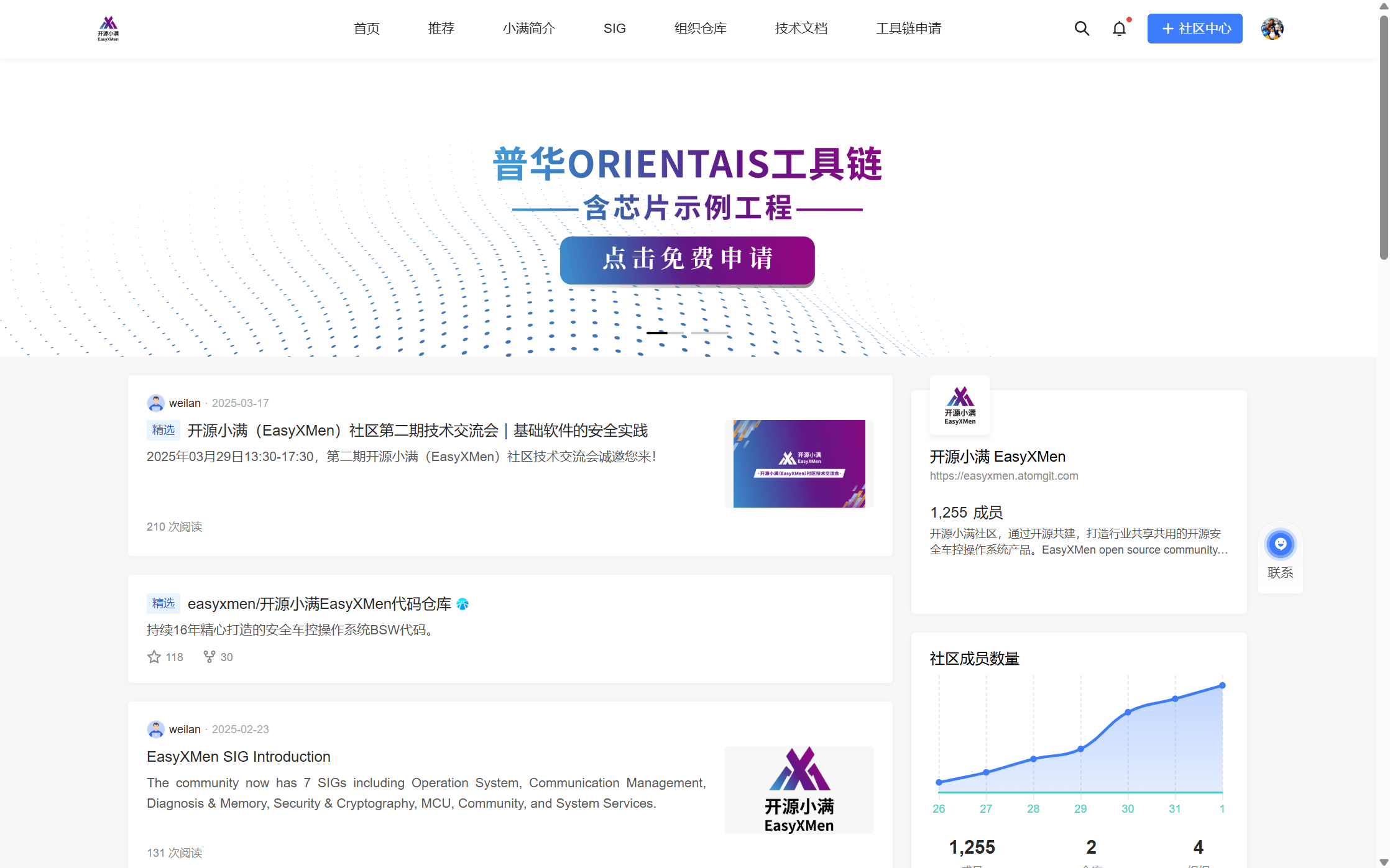Click the 精选 tag on the repository card
This screenshot has width=1390, height=868.
click(x=163, y=603)
